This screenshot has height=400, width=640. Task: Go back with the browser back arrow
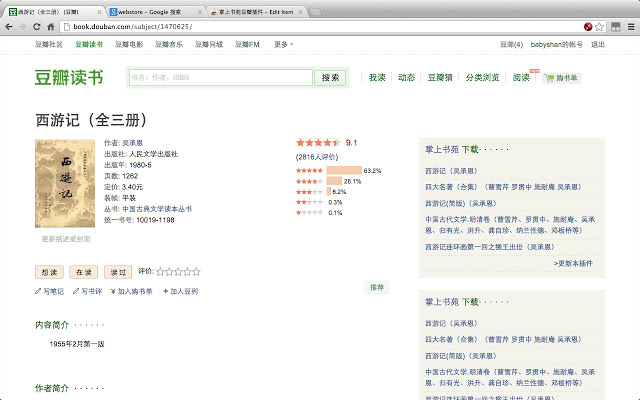click(9, 27)
